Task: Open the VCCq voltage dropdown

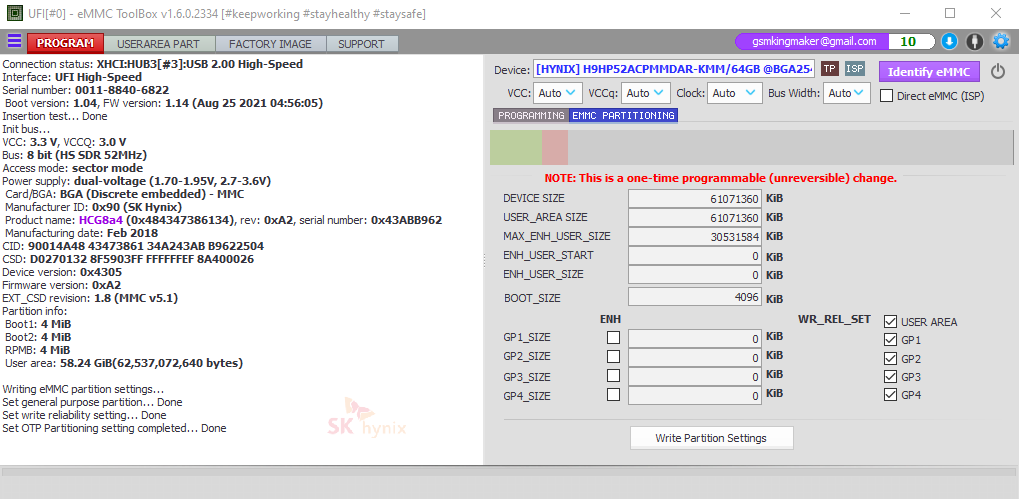Action: pos(645,93)
